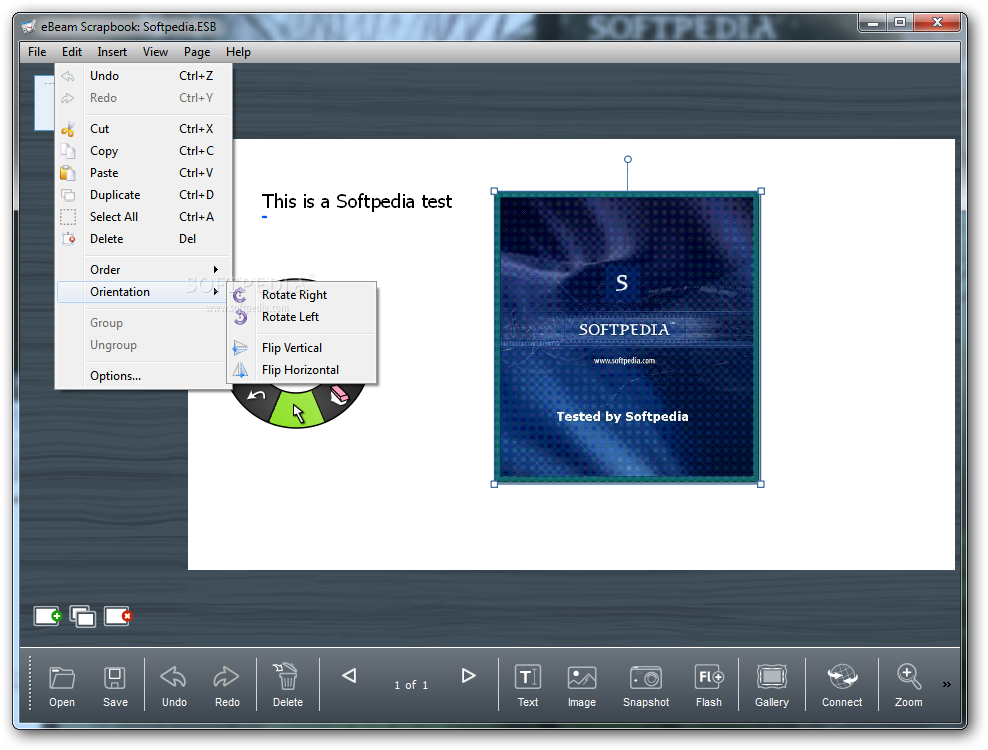Viewport: 988px width, 750px height.
Task: Click the rotation handle above the selected image
Action: tap(628, 159)
